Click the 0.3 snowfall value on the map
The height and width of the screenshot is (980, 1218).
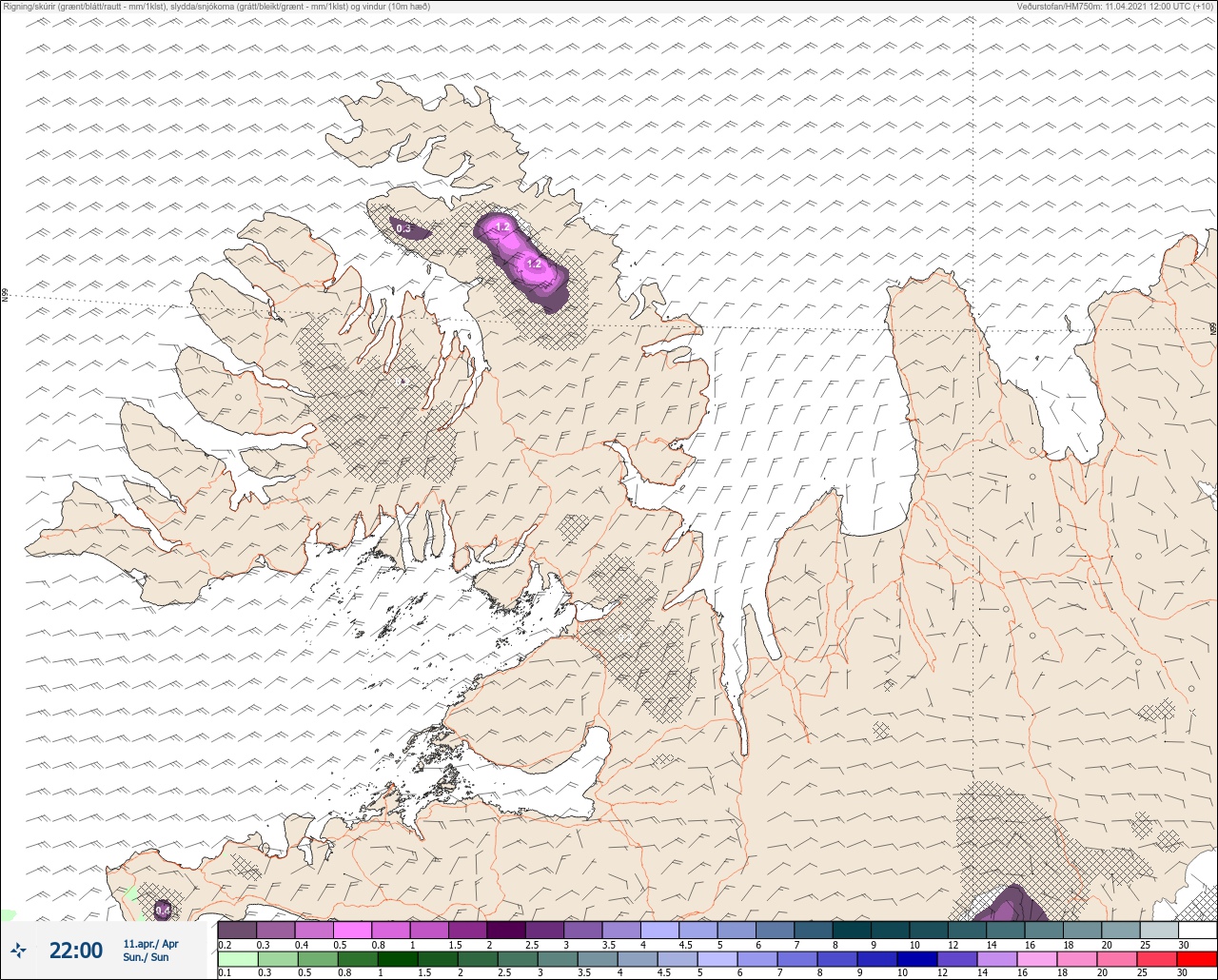pyautogui.click(x=403, y=228)
